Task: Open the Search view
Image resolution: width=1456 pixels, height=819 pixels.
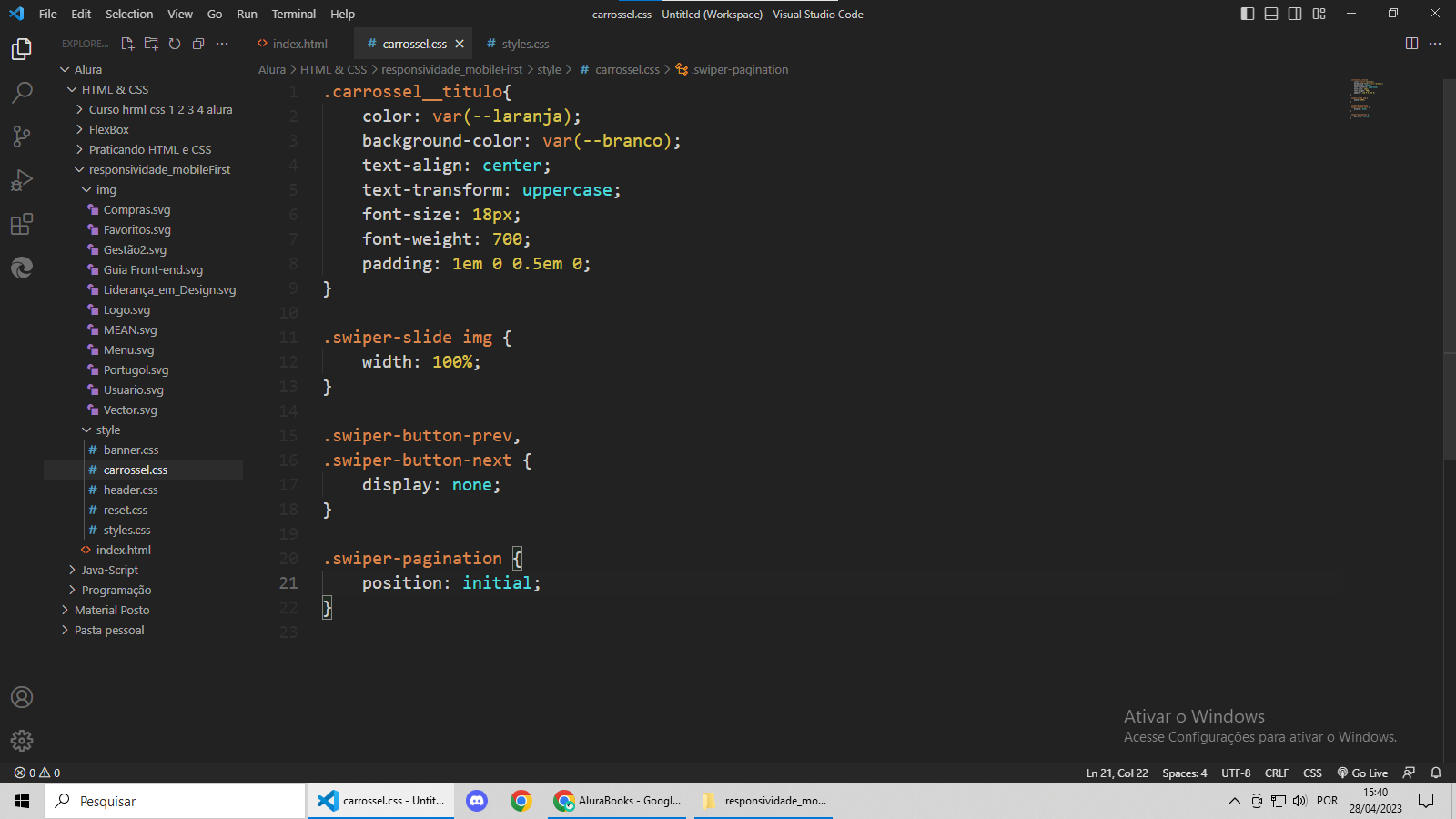Action: [22, 93]
